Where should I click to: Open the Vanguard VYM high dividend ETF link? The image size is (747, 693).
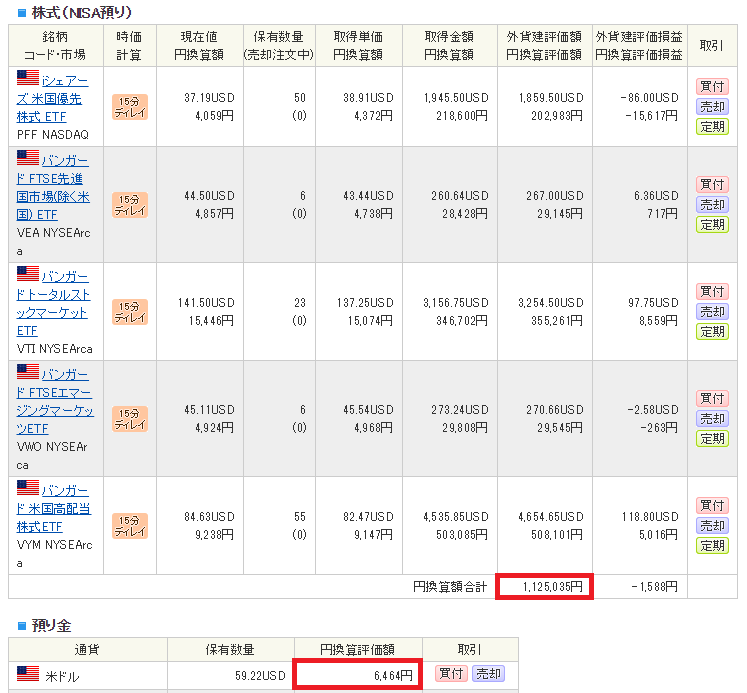pyautogui.click(x=53, y=509)
